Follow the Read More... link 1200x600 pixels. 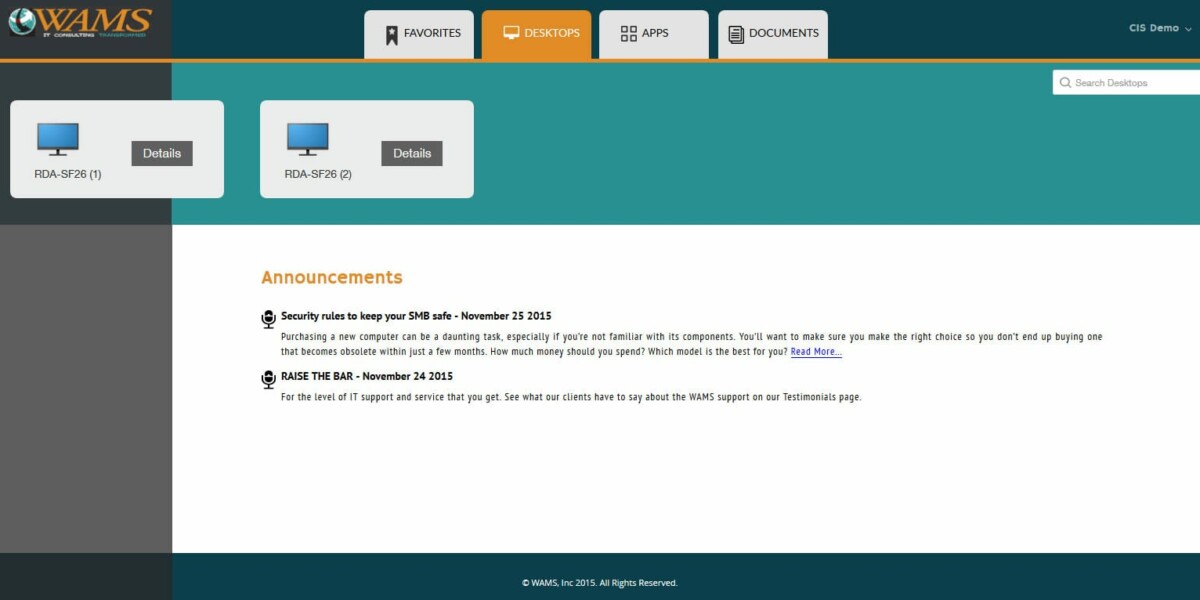coord(816,352)
